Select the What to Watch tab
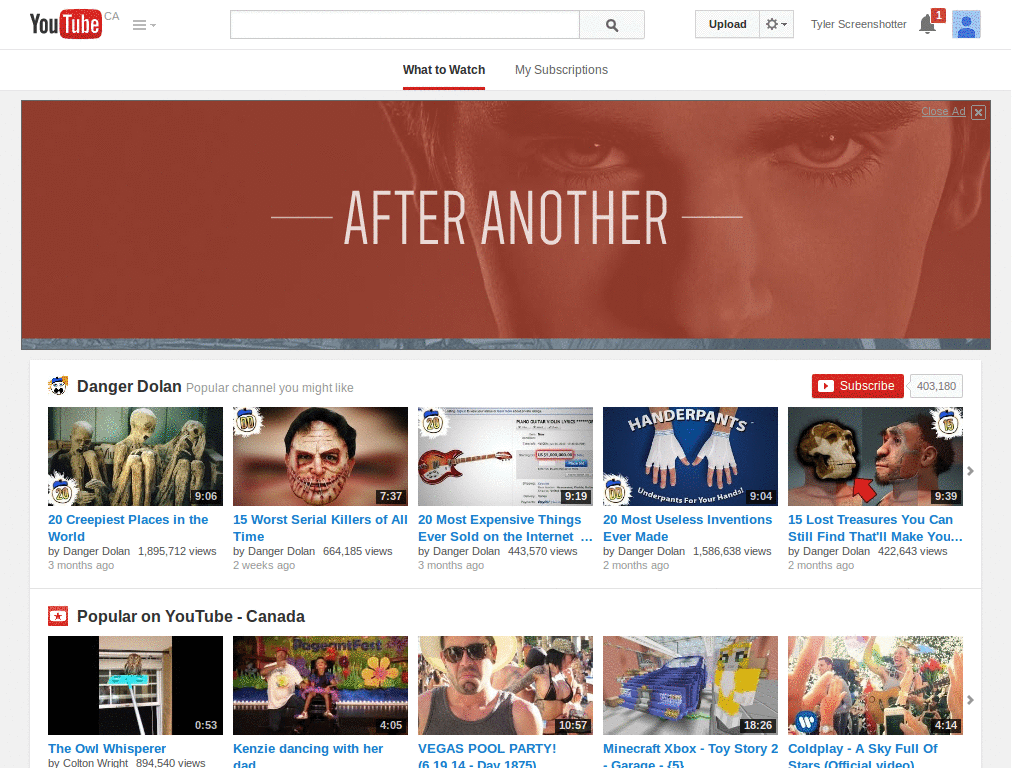 click(443, 70)
